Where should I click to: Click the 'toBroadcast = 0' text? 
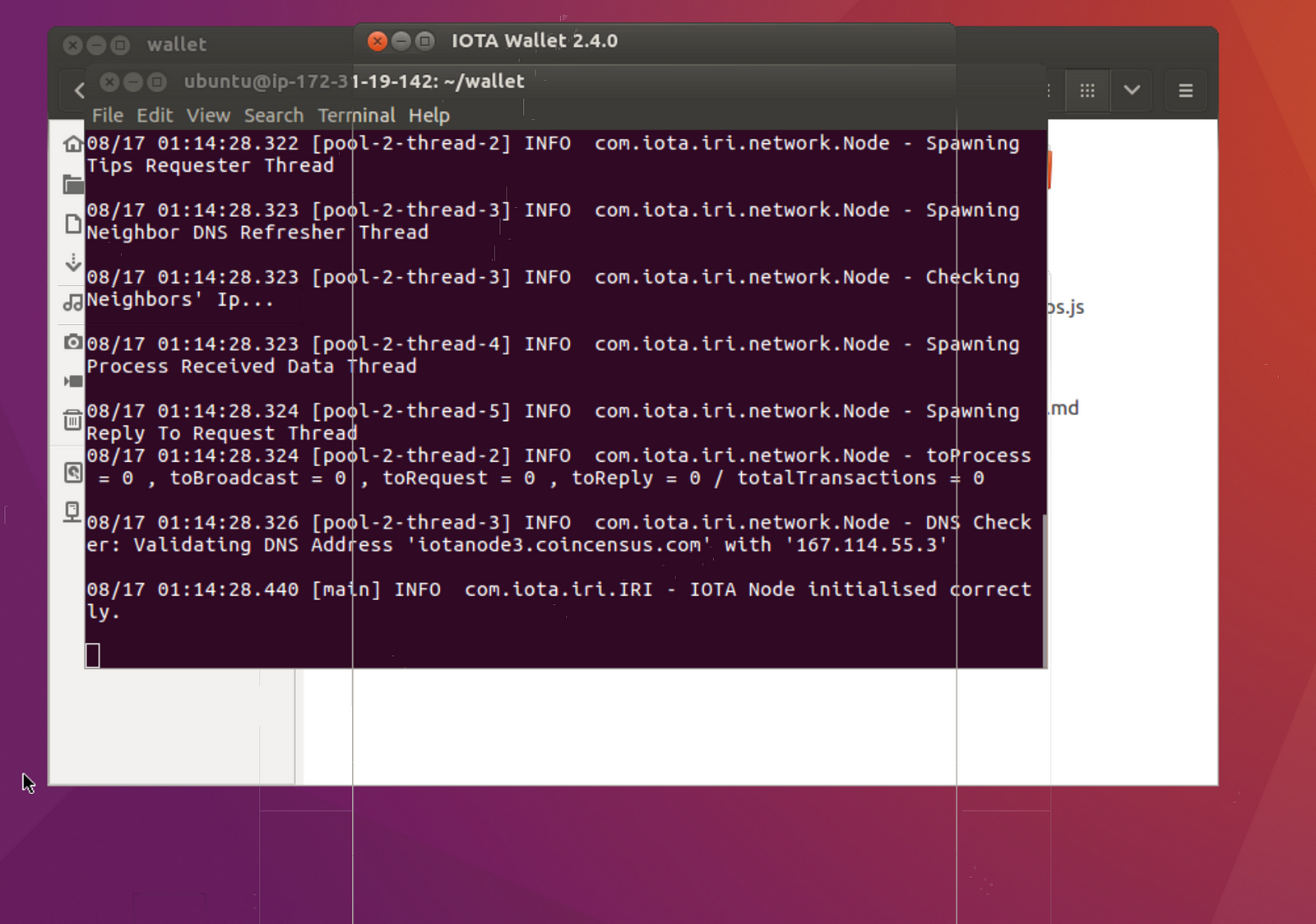tap(258, 478)
